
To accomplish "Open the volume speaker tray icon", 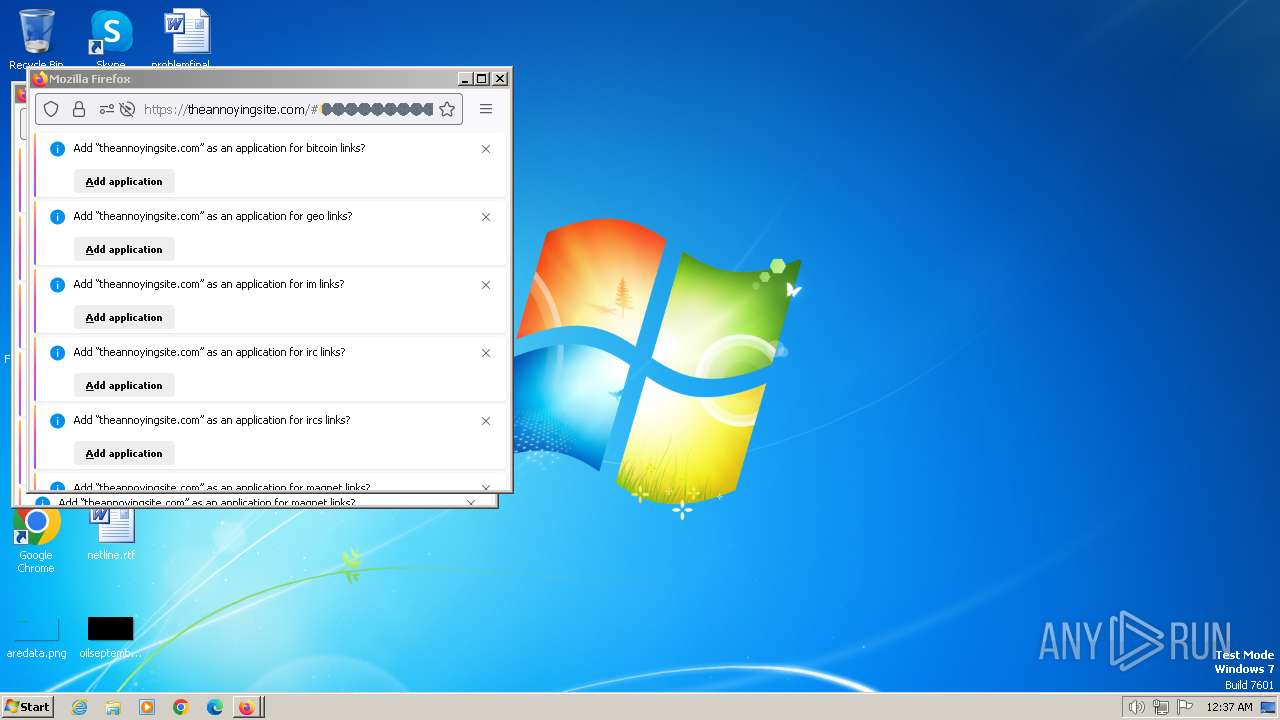I will (1136, 707).
